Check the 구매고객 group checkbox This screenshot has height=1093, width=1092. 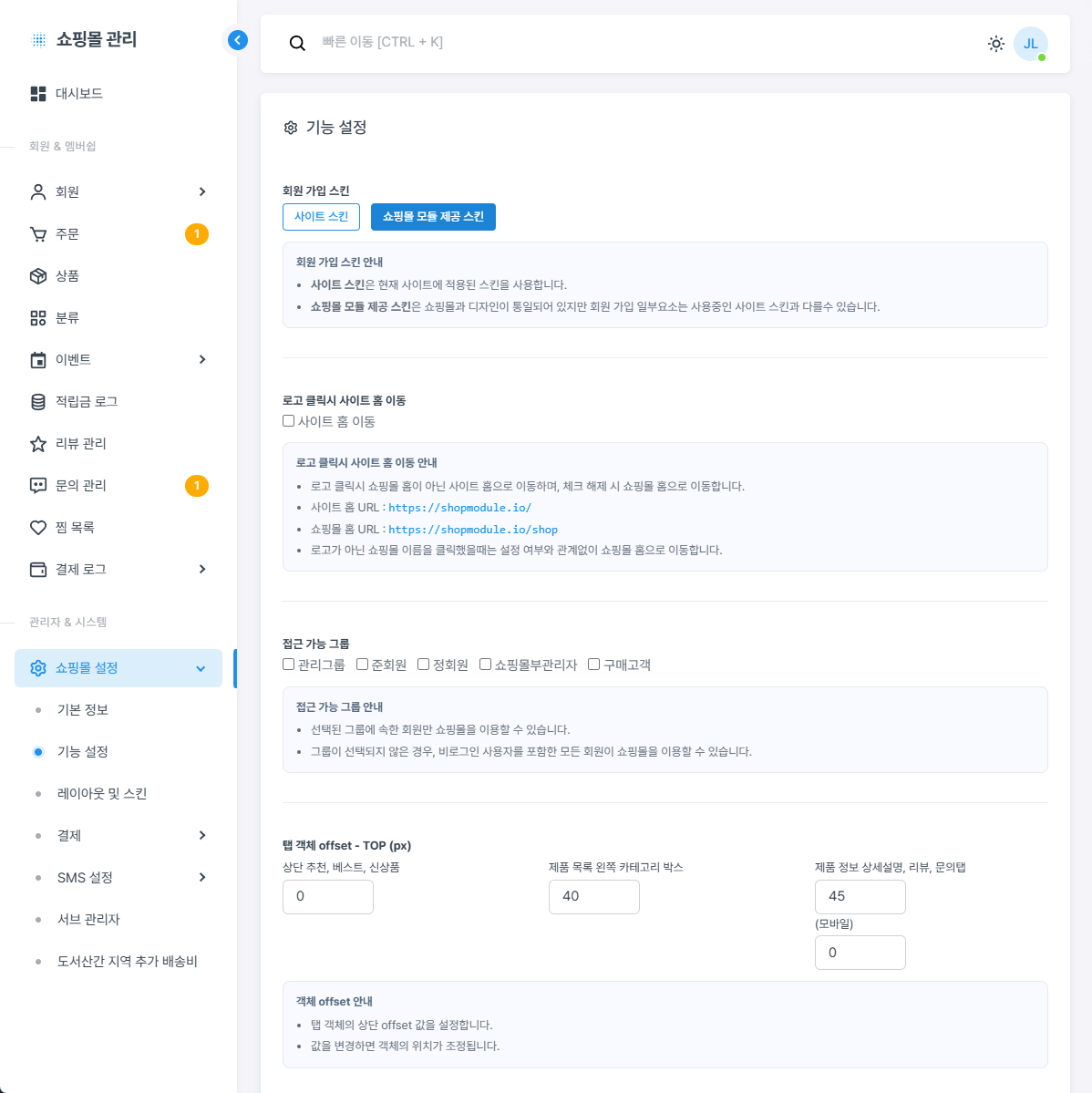pos(594,665)
